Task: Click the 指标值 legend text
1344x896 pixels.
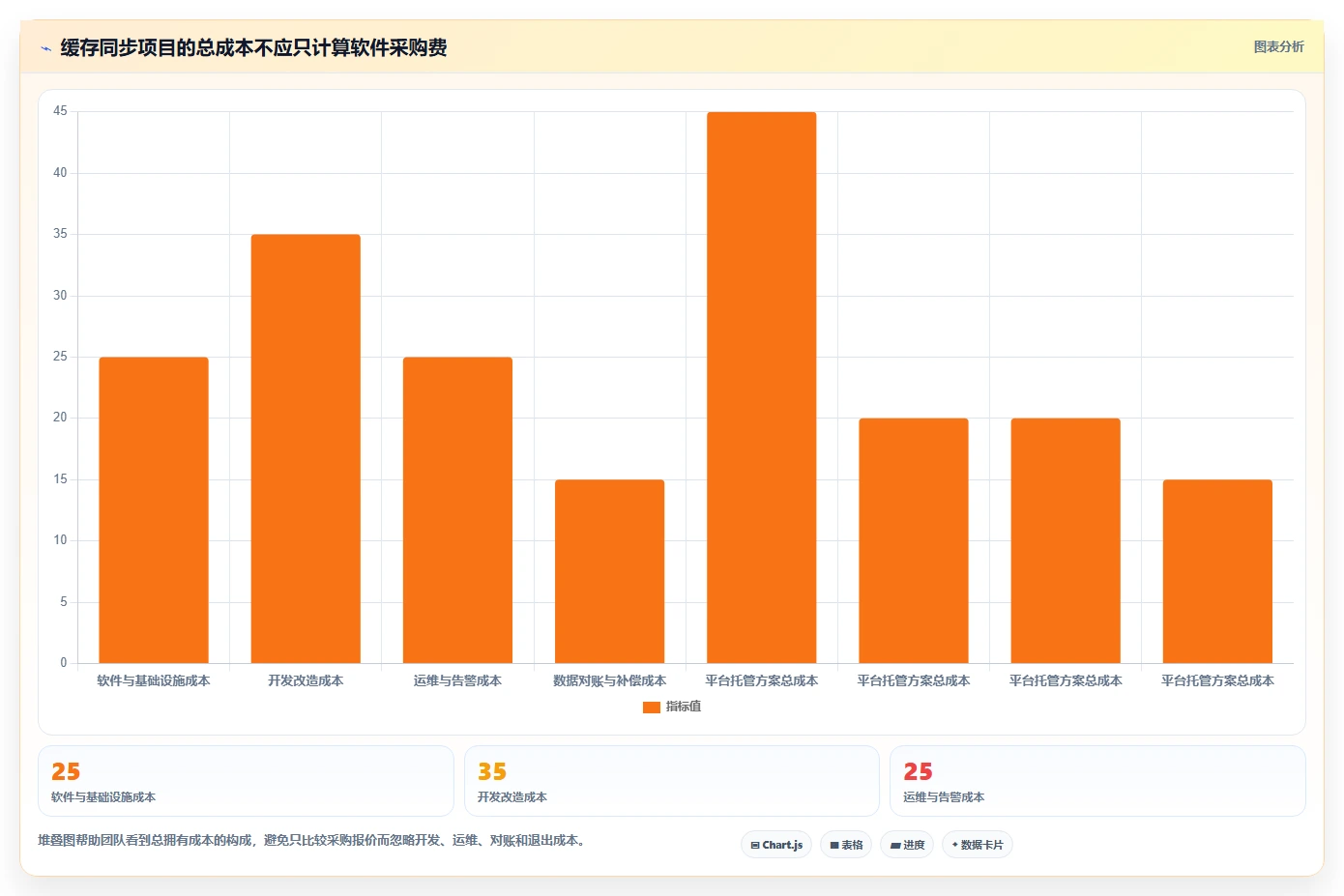Action: pos(684,708)
